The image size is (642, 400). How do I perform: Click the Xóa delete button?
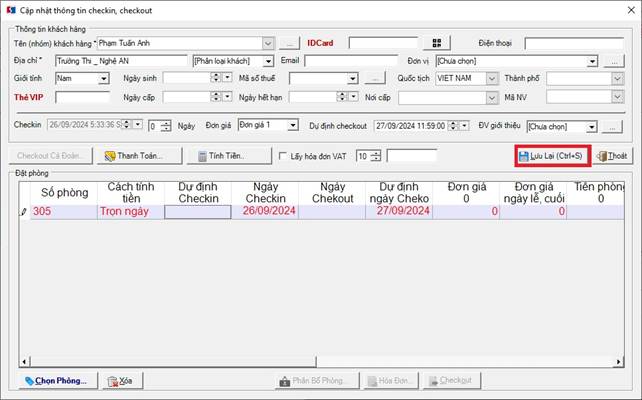pos(123,381)
